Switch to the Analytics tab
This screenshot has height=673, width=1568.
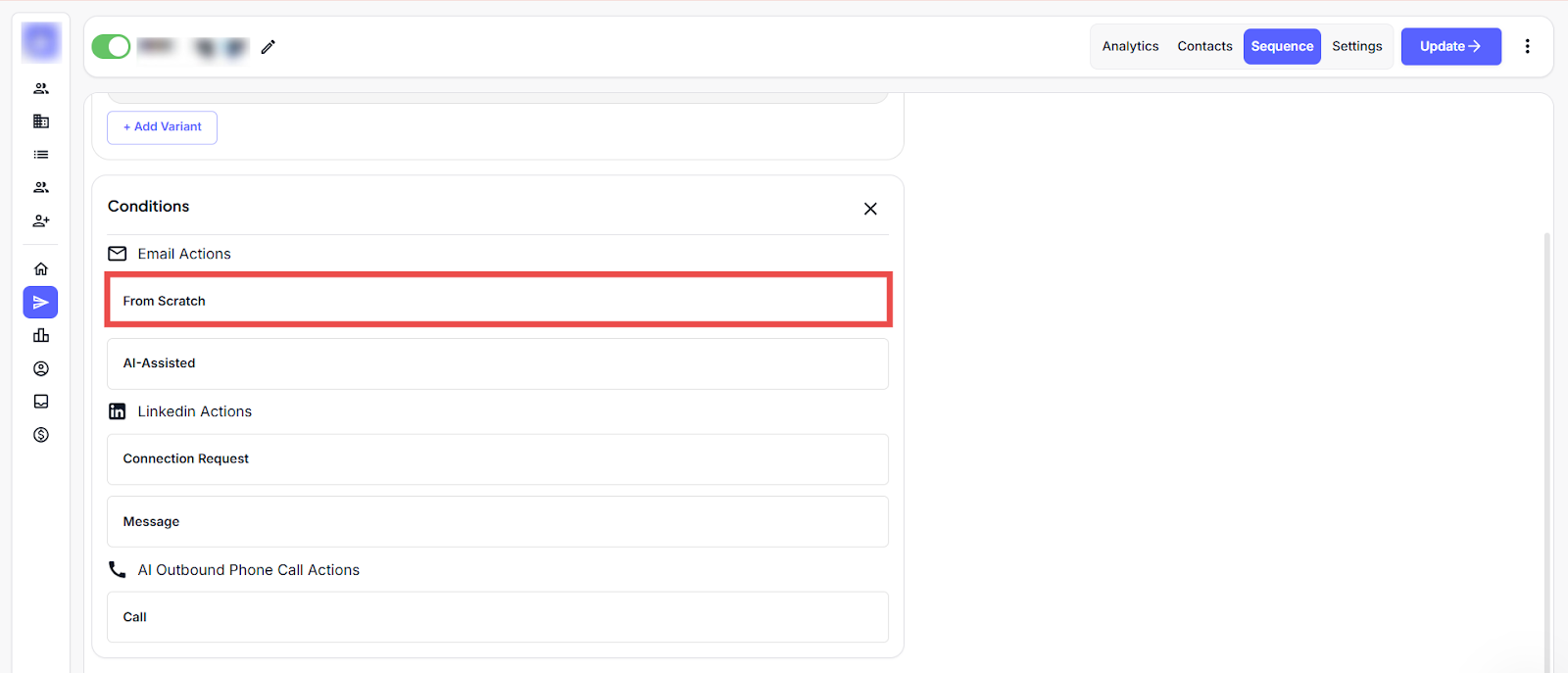coord(1130,47)
